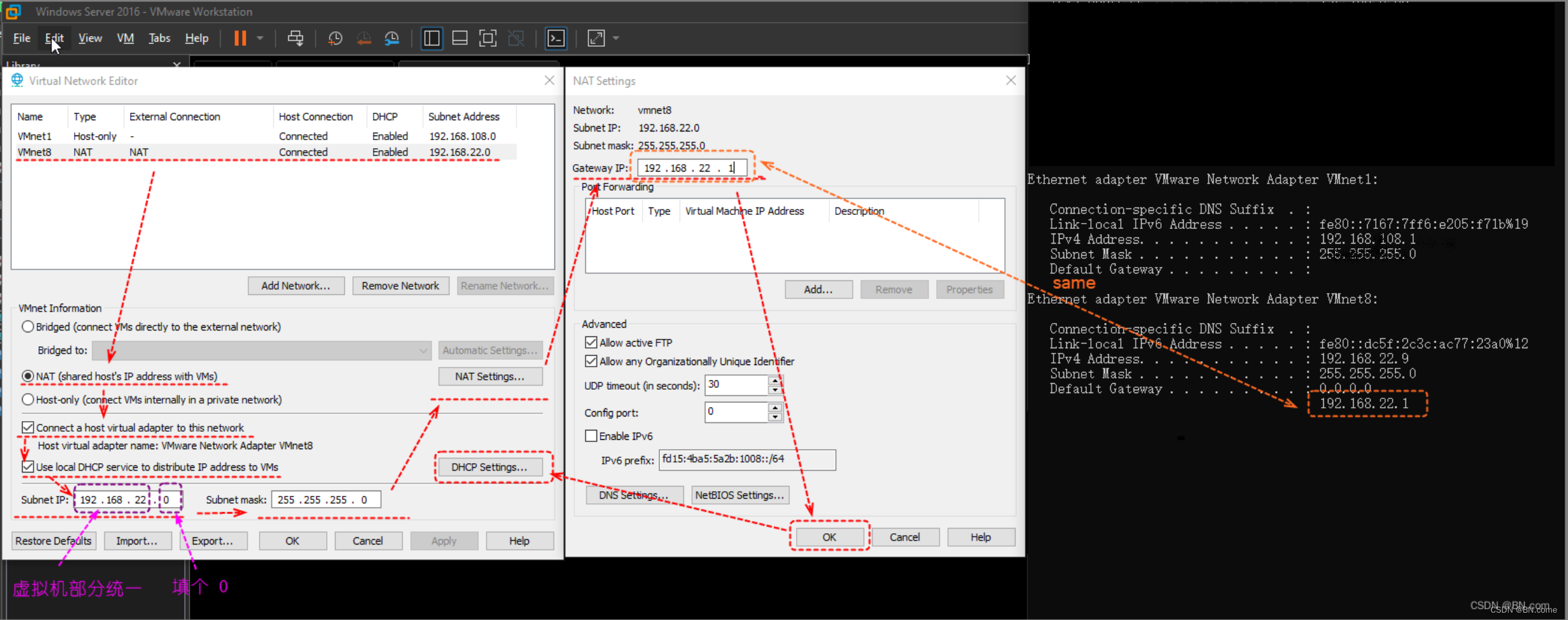The image size is (1568, 620).
Task: Toggle Allow active FTP checkbox
Action: coord(591,342)
